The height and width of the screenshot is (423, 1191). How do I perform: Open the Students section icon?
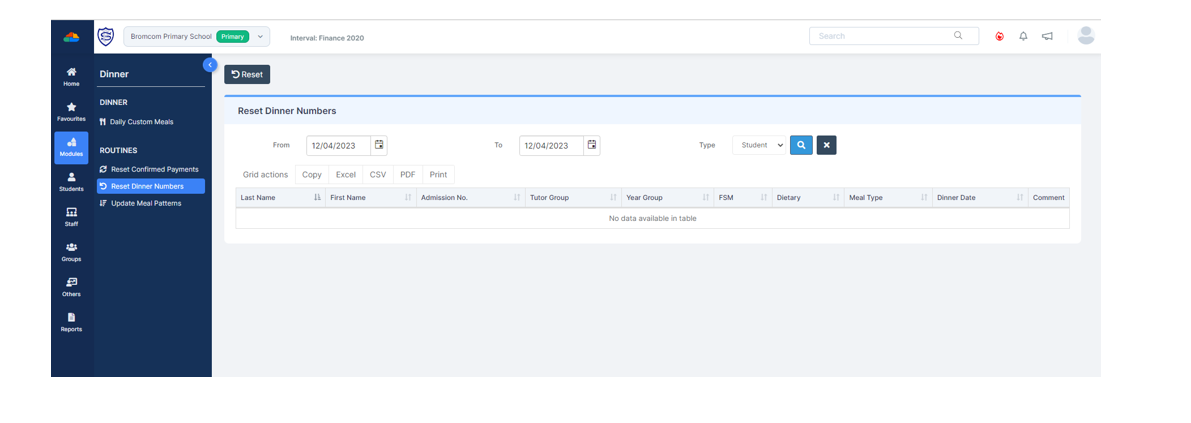pos(71,181)
